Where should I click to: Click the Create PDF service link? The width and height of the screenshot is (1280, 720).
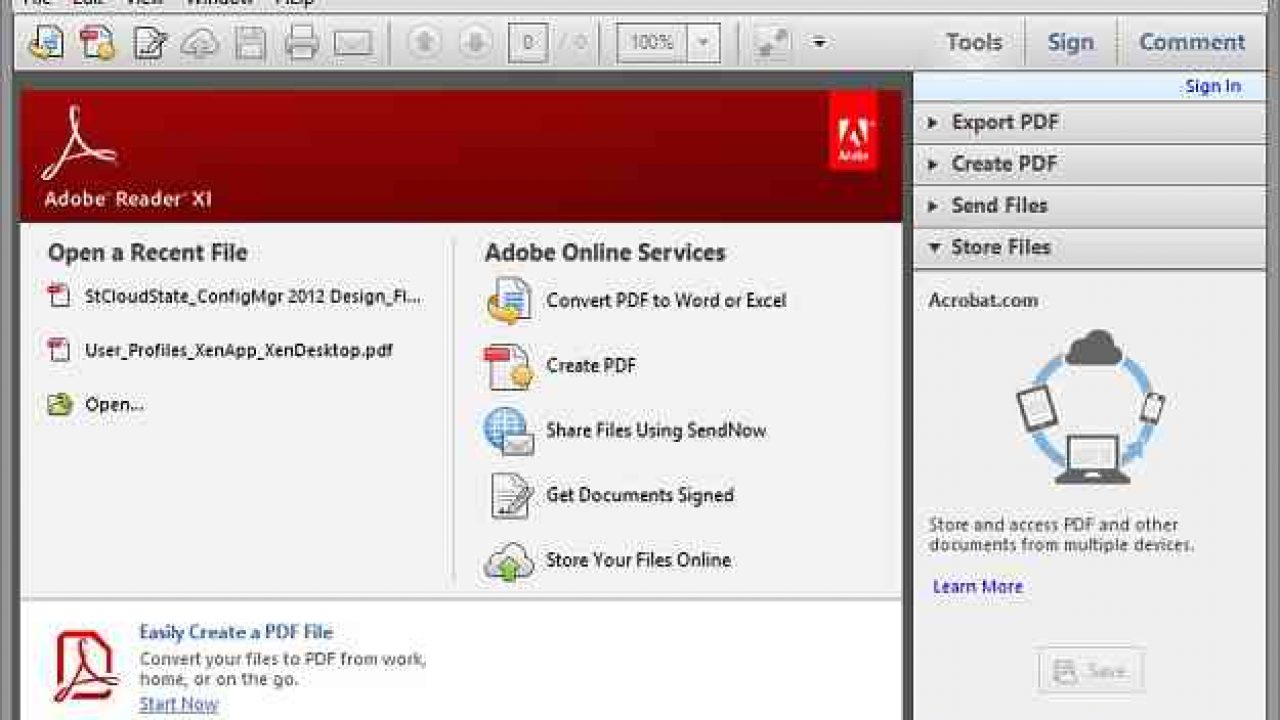coord(591,366)
